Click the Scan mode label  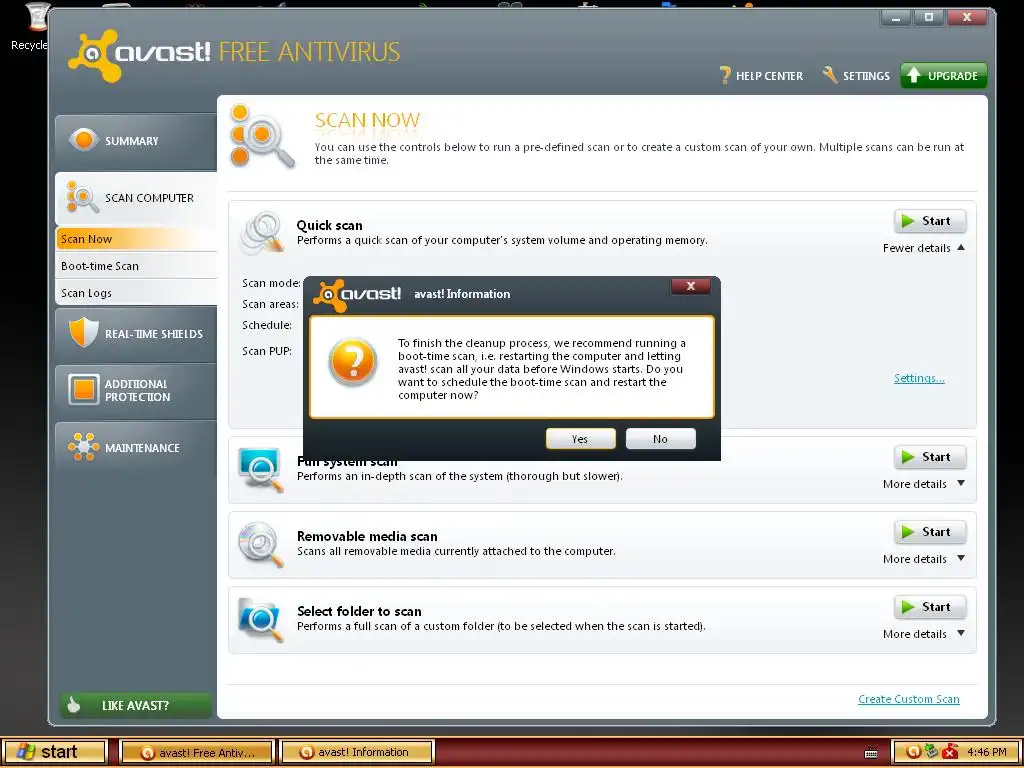[271, 283]
